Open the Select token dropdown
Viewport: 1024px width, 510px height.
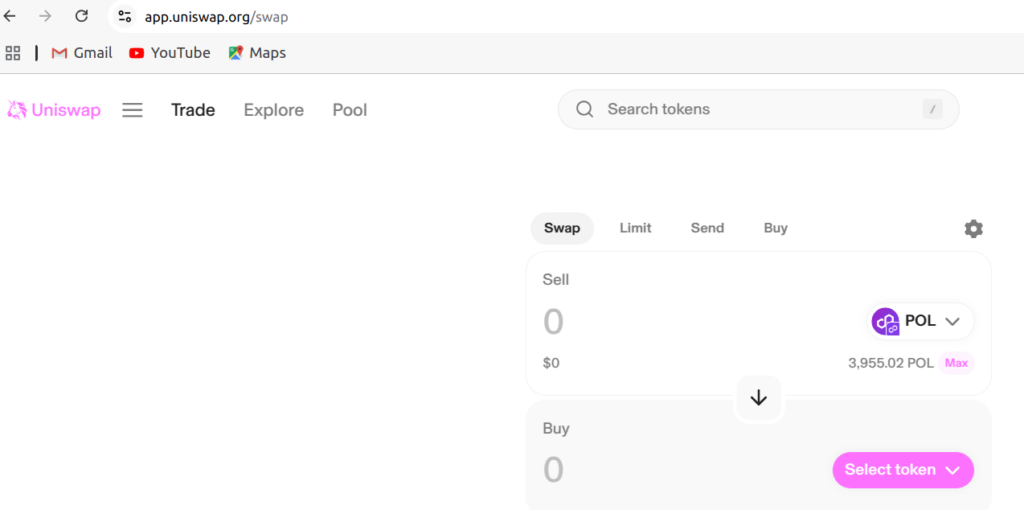coord(903,470)
